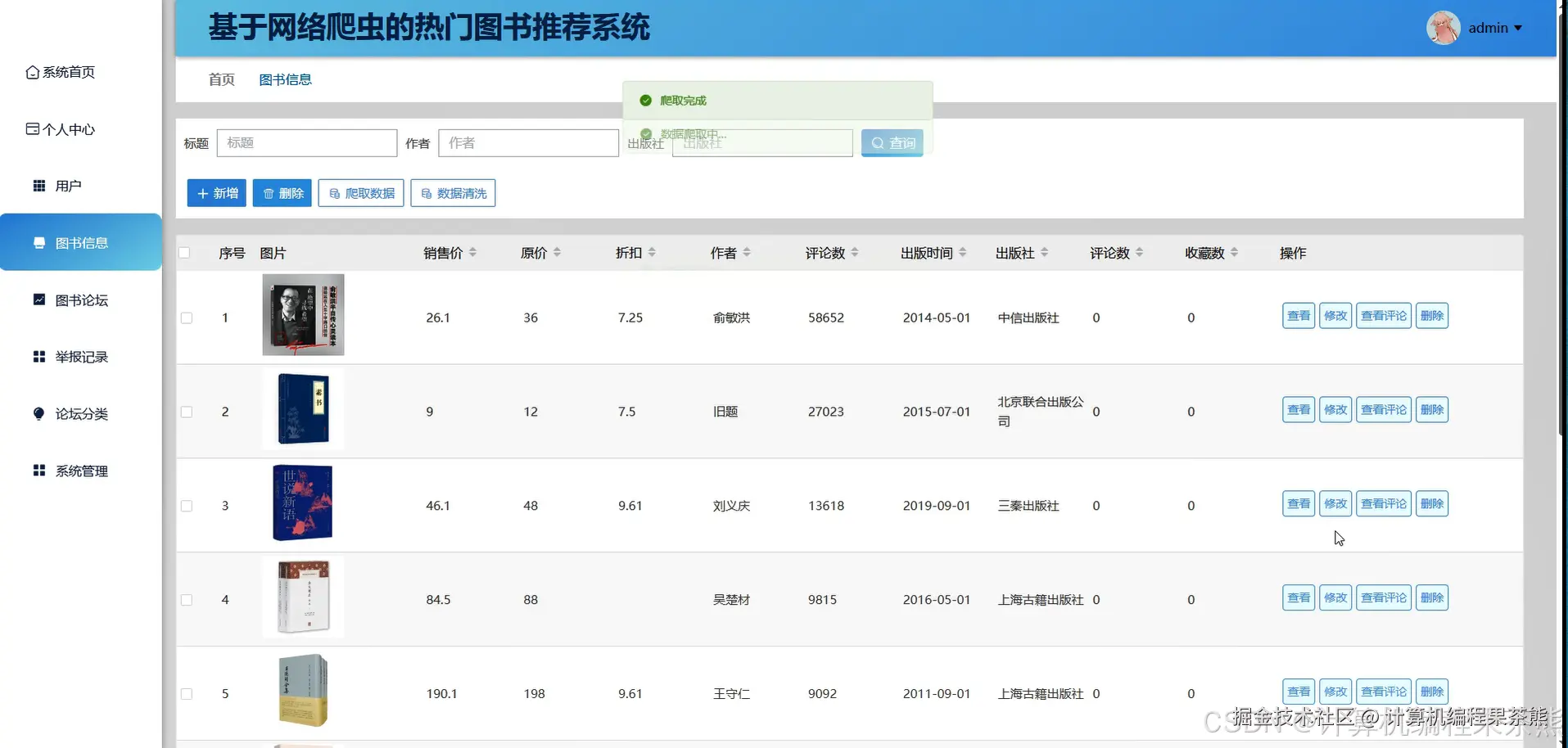Viewport: 1568px width, 748px height.
Task: Select the checkbox for row 5
Action: pyautogui.click(x=187, y=694)
